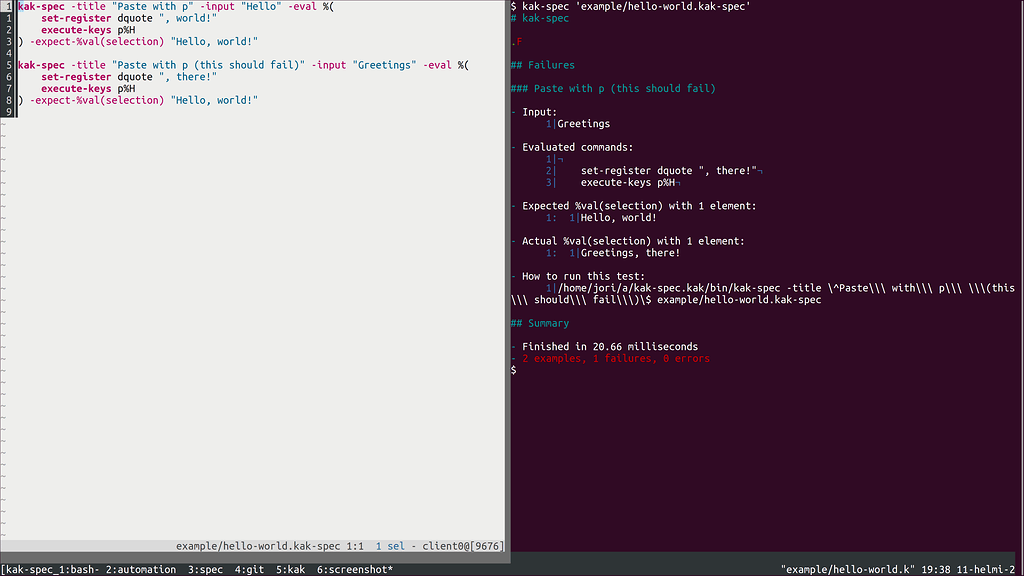
Task: Click the execute-keys p%H command on line 7
Action: [89, 88]
